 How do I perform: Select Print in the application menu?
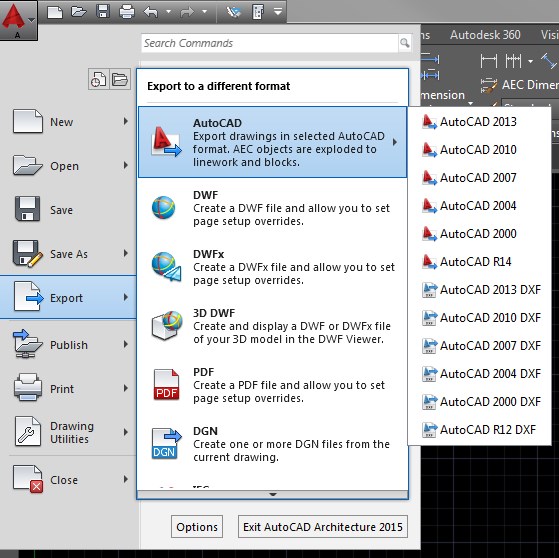(x=68, y=389)
